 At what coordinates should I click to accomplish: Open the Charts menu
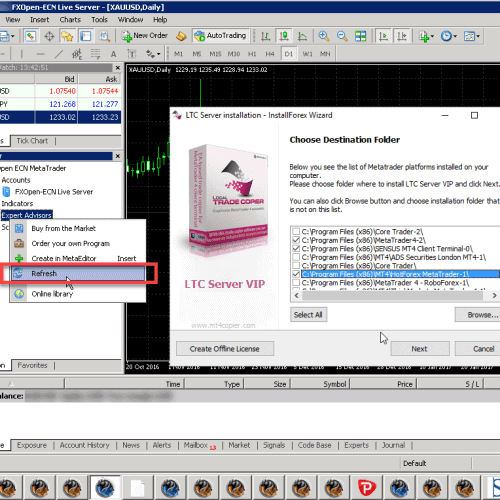coord(70,20)
